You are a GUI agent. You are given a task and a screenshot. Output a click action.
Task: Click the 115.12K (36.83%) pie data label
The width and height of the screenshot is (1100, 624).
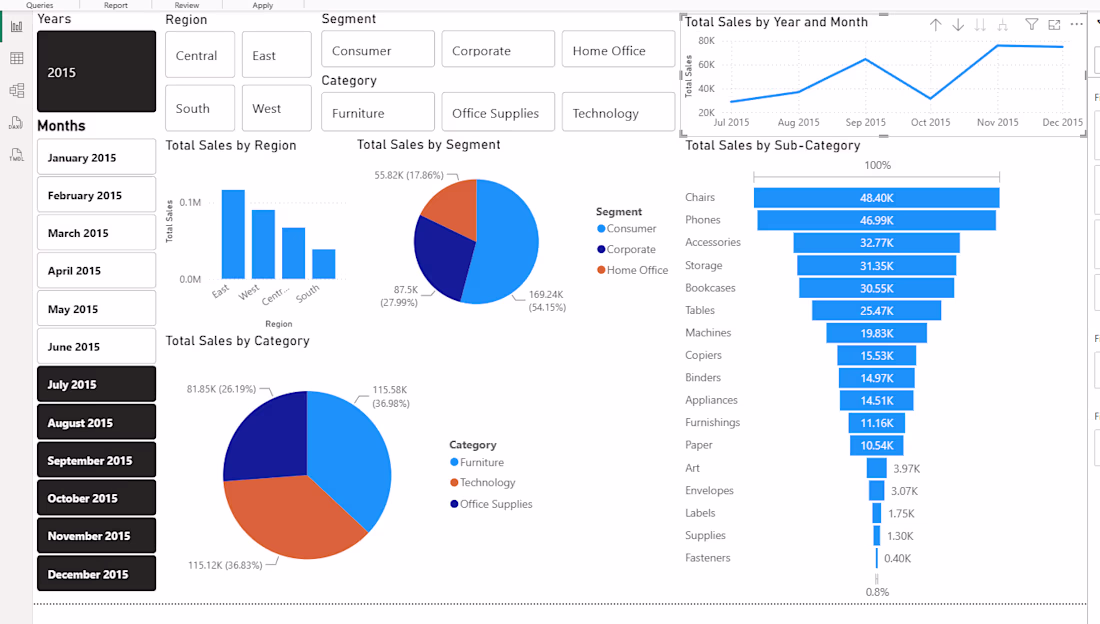point(225,565)
